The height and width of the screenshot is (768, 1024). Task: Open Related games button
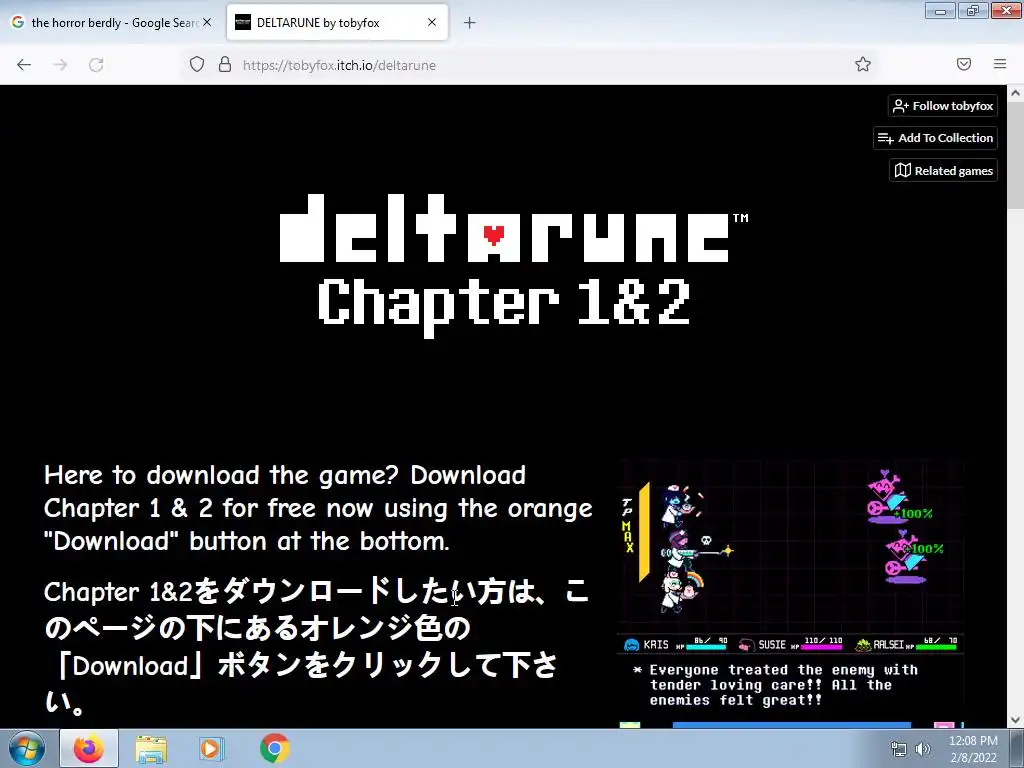(x=943, y=170)
